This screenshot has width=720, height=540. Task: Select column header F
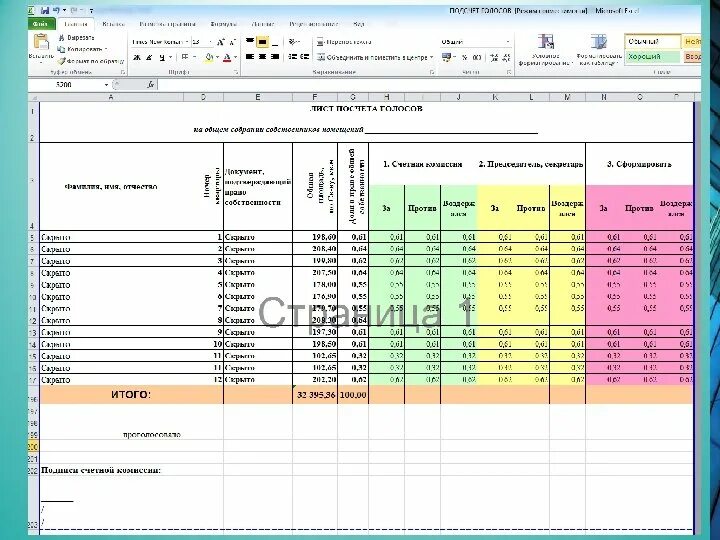click(315, 97)
